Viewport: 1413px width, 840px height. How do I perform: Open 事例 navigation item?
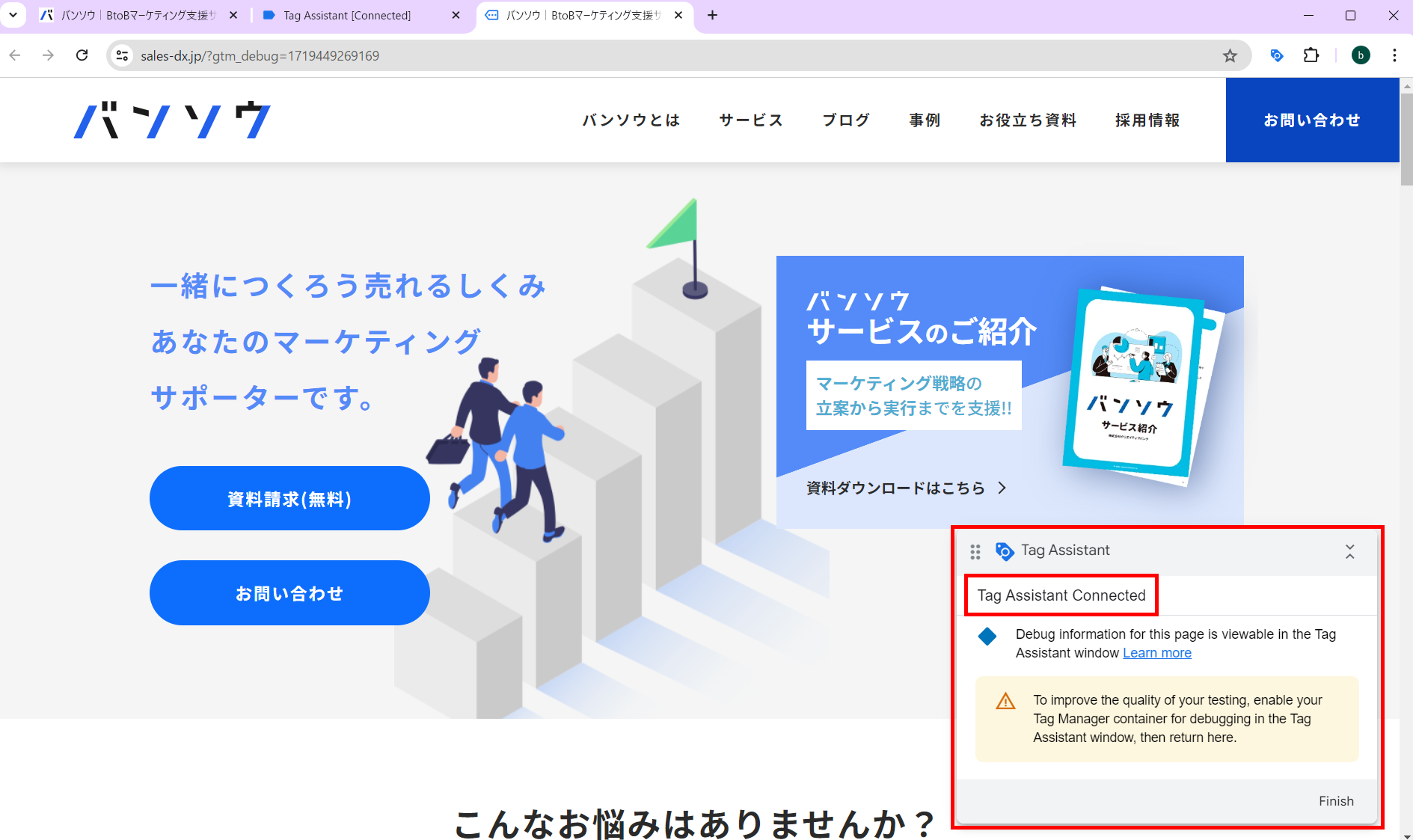pyautogui.click(x=925, y=120)
